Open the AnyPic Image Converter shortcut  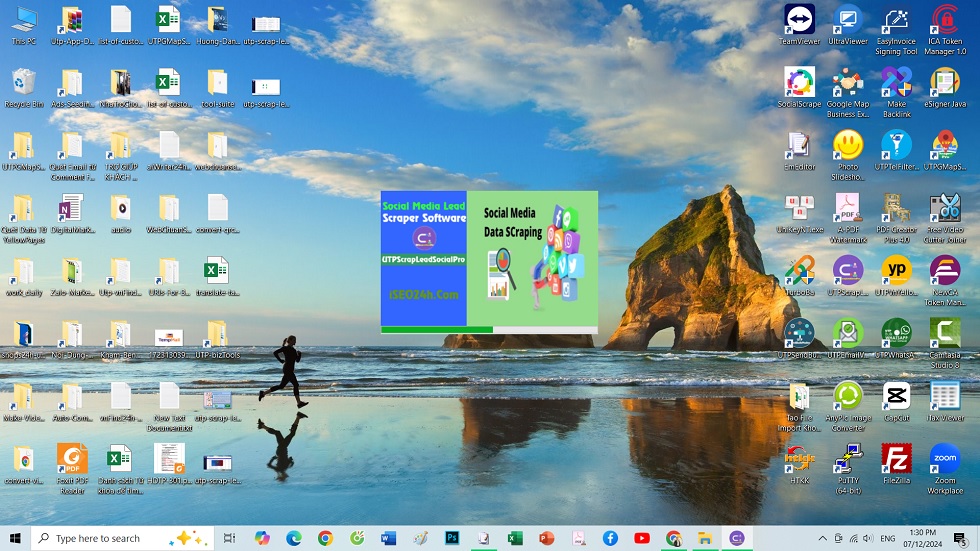848,396
